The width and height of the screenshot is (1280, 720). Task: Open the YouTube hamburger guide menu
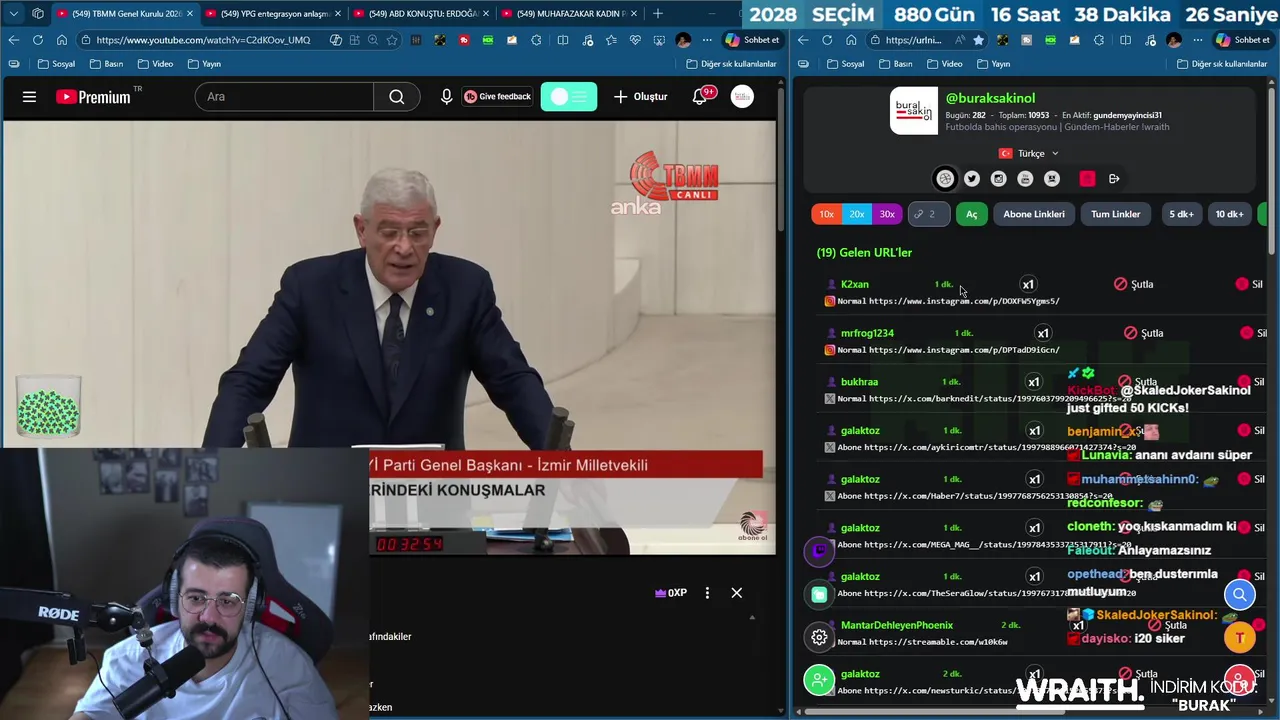pyautogui.click(x=29, y=97)
